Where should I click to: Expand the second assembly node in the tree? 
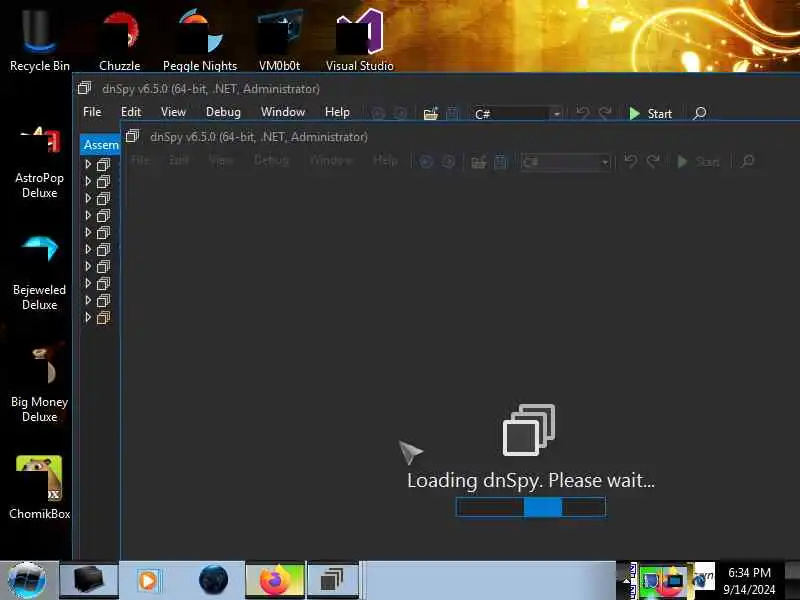88,181
